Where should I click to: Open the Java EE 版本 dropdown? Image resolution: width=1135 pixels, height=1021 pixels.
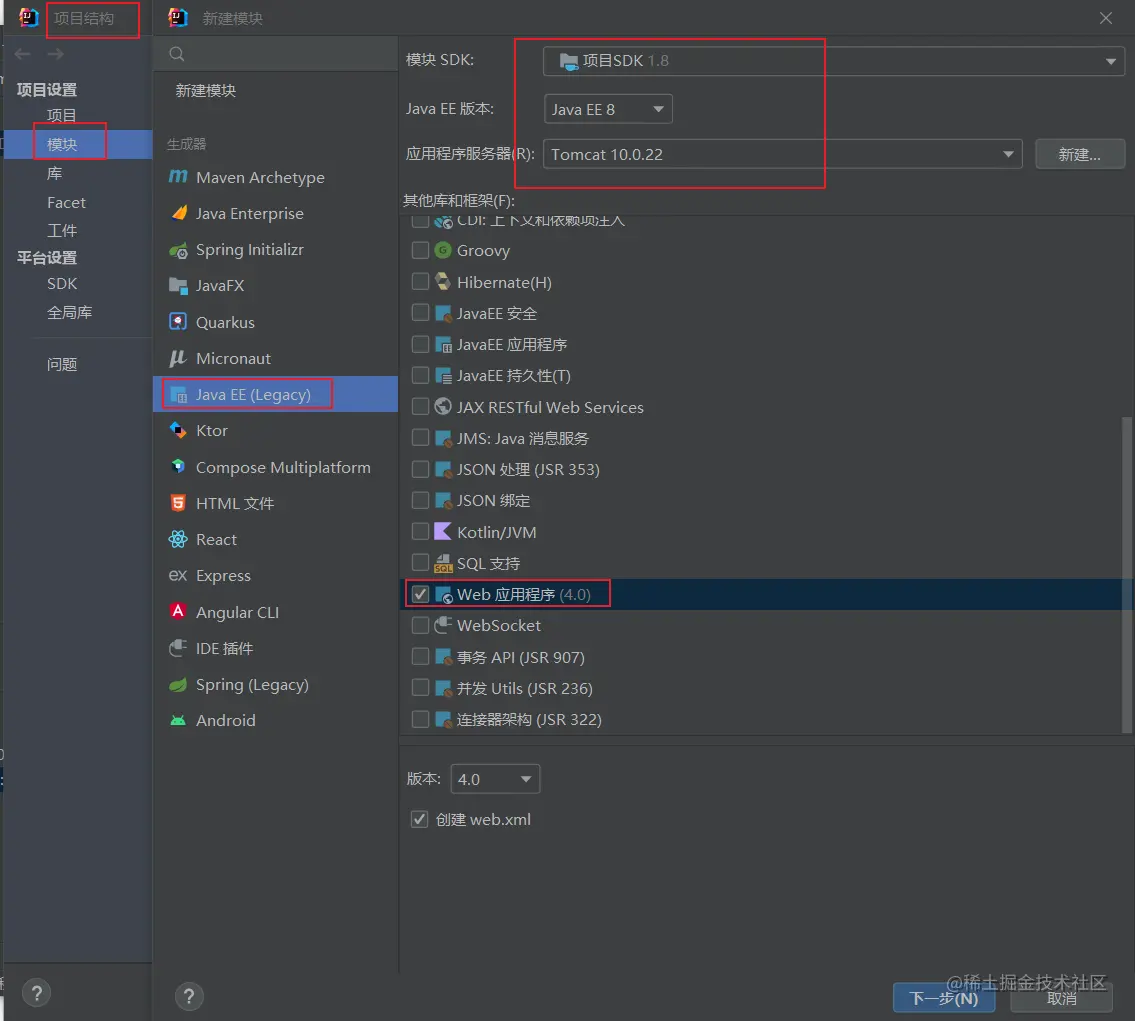(608, 109)
